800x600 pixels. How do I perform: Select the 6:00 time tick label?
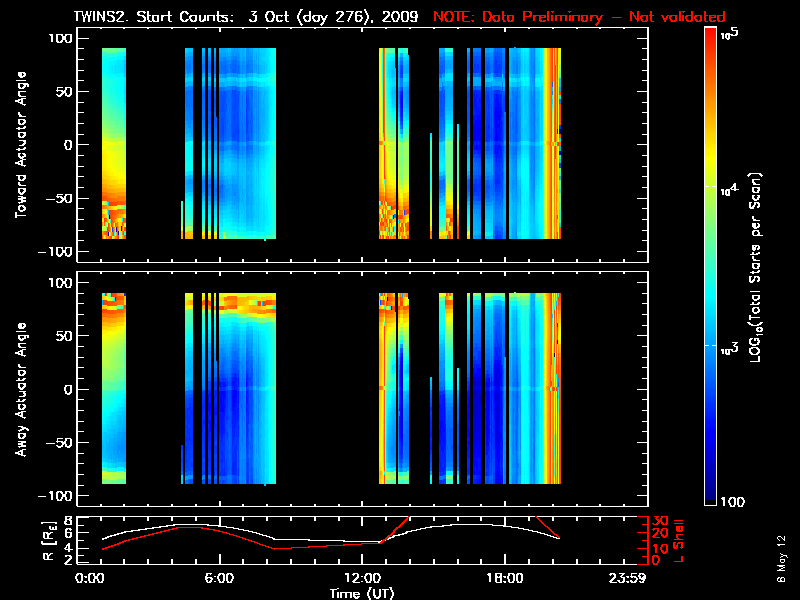219,578
